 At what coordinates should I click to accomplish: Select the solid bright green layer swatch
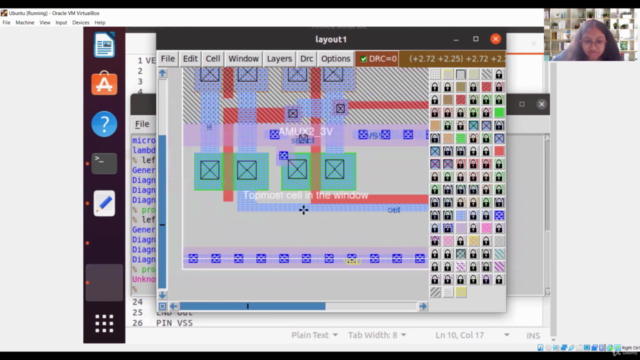pos(499,113)
